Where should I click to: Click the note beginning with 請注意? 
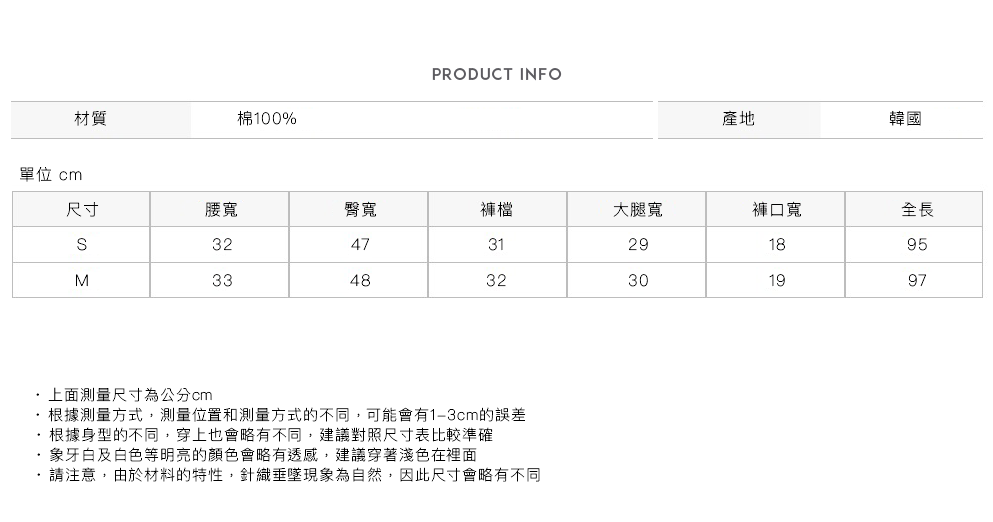click(x=294, y=475)
